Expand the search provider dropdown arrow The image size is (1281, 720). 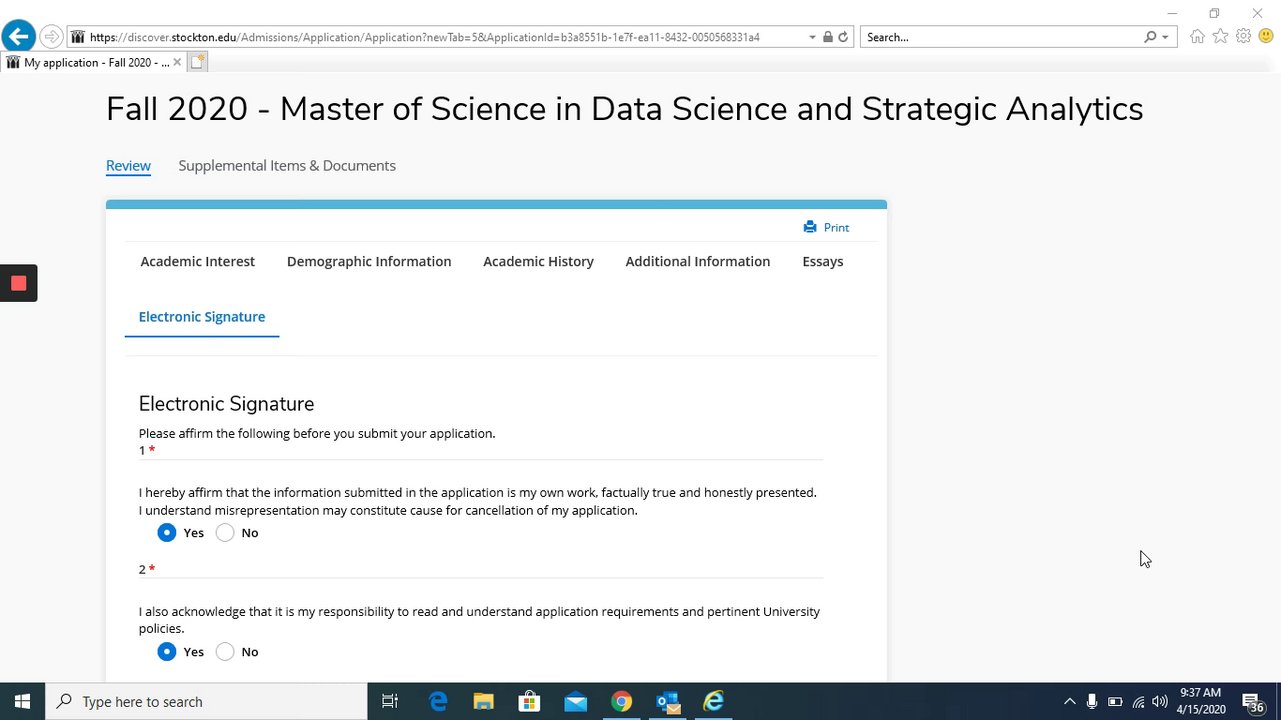click(x=1165, y=37)
